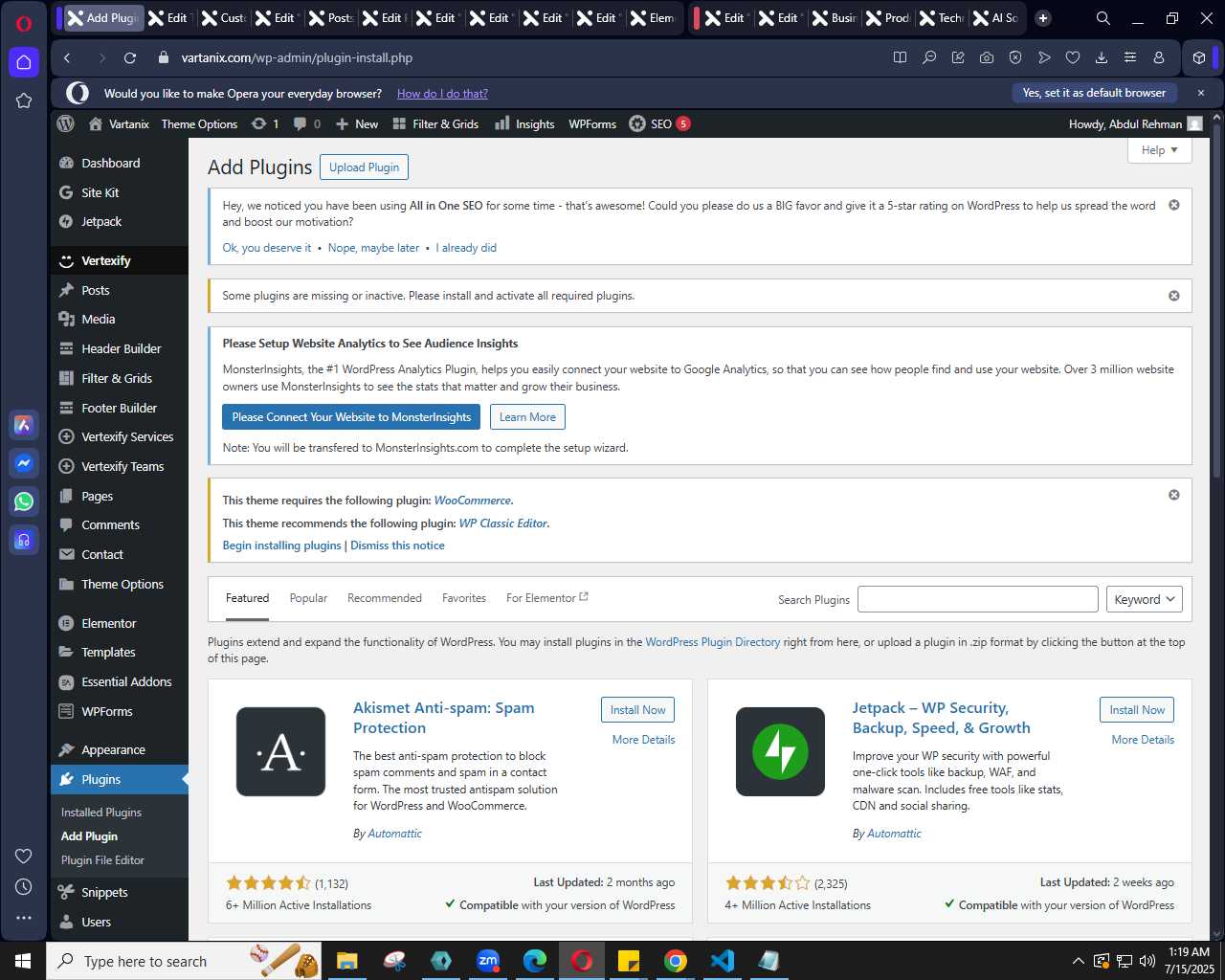Image resolution: width=1225 pixels, height=980 pixels.
Task: Open Installed Plugins submenu item
Action: coord(101,813)
